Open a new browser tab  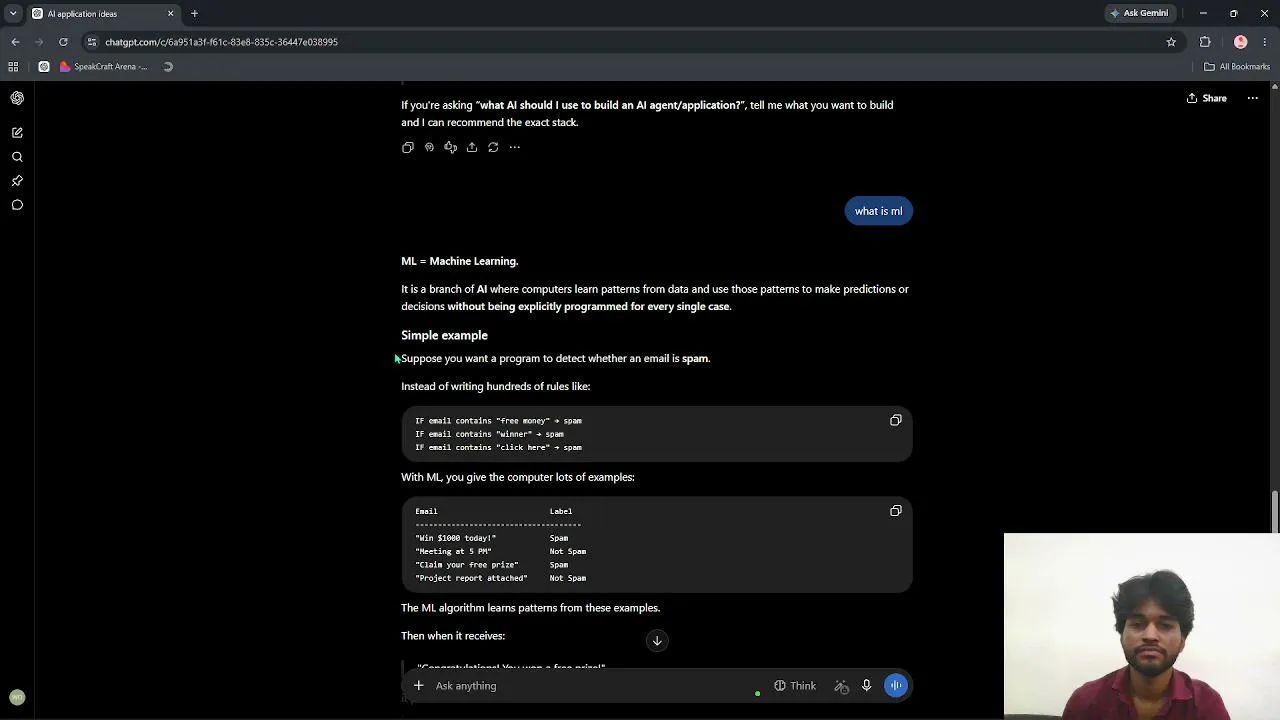tap(194, 14)
